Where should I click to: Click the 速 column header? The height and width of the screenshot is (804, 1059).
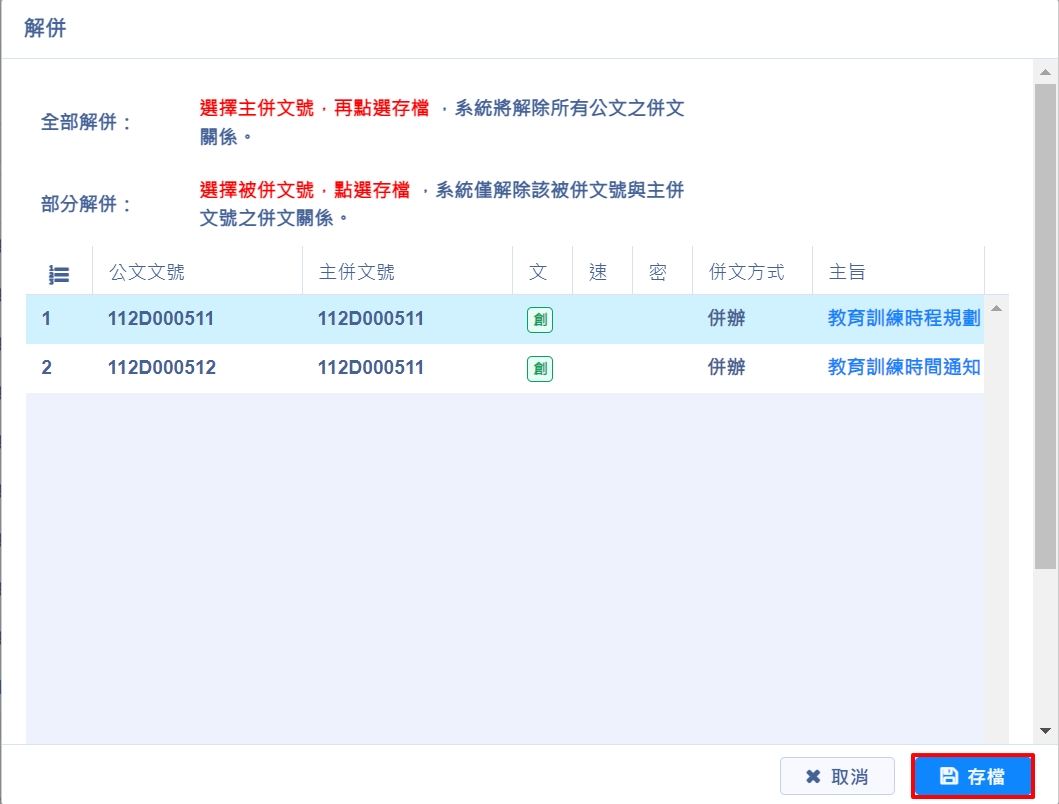click(x=598, y=272)
